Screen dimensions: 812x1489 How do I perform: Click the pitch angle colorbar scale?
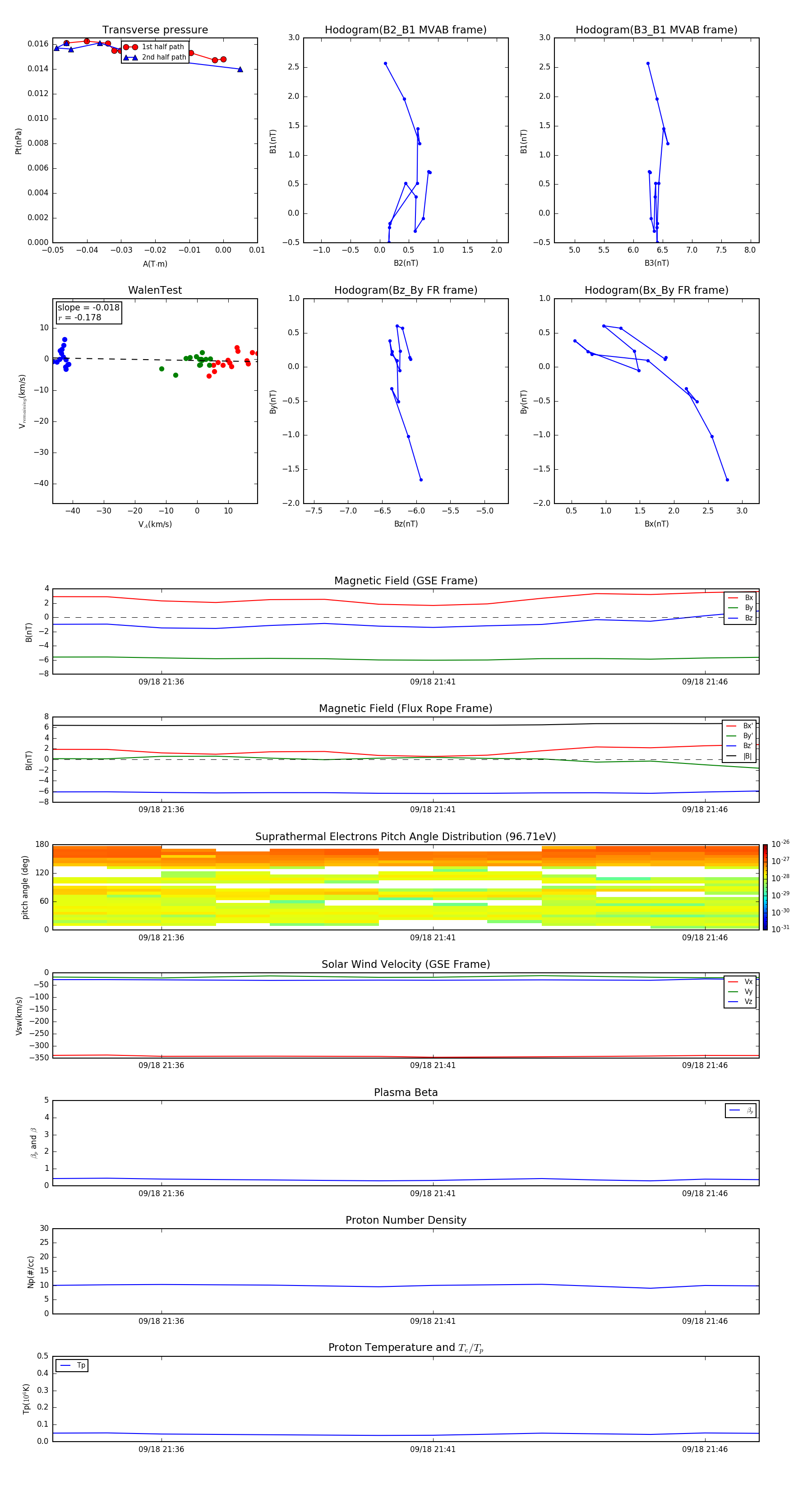tap(765, 887)
